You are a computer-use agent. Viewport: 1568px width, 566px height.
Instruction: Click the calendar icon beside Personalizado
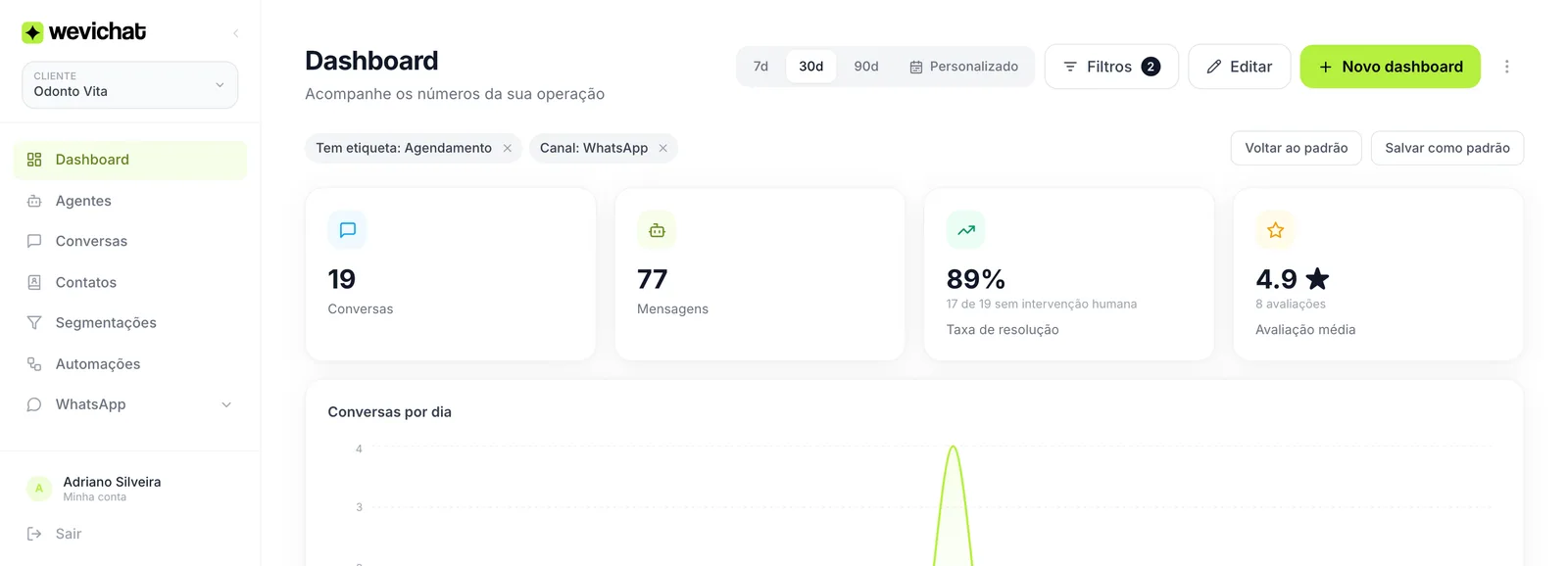(x=916, y=68)
